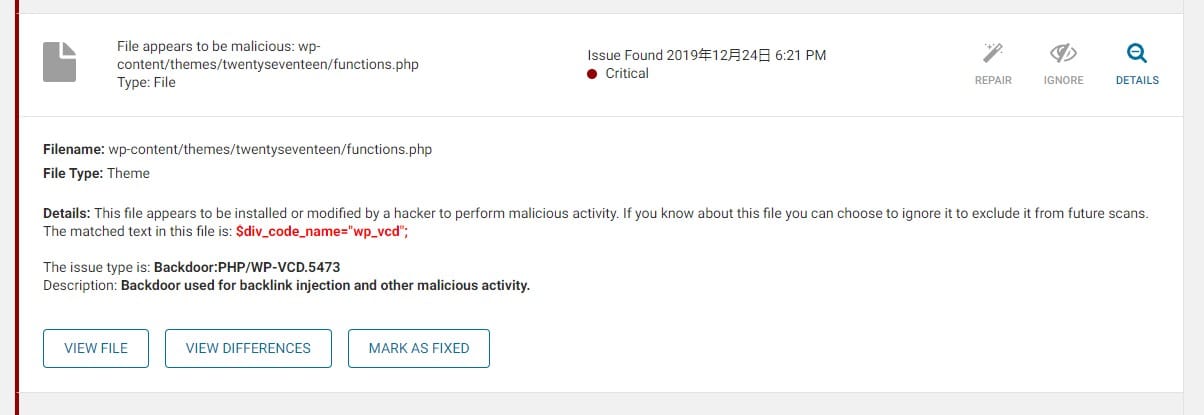Image resolution: width=1204 pixels, height=415 pixels.
Task: Click the backlink injection description text
Action: 325,285
